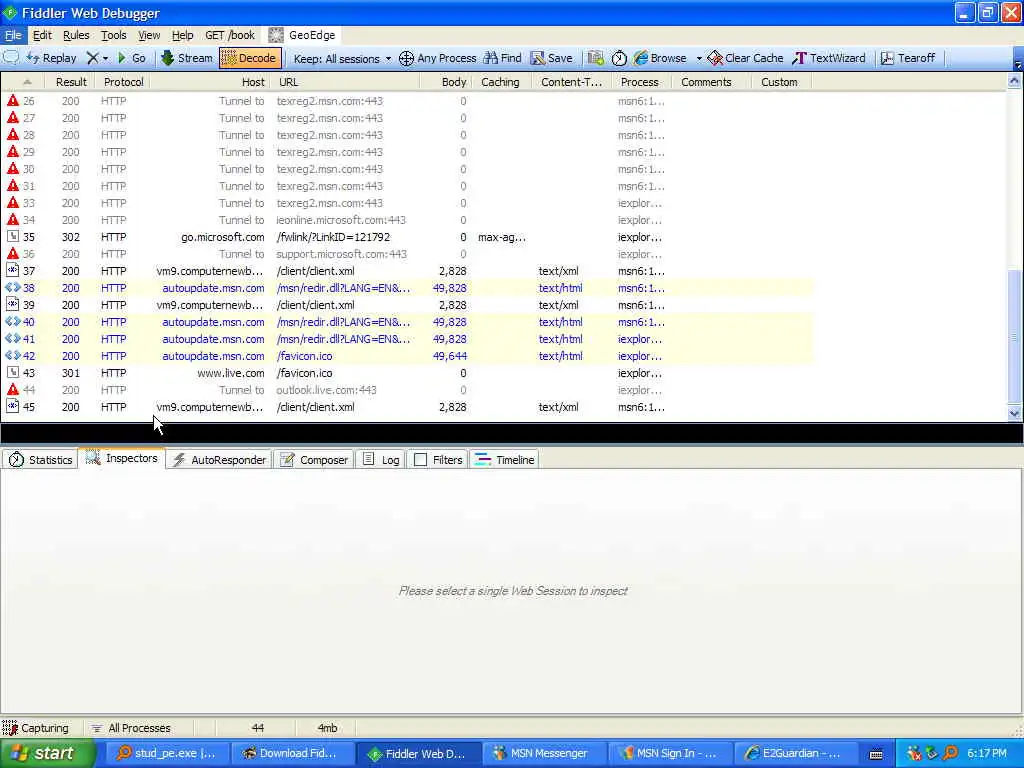Select session 42 /favicon.ico URL
The width and height of the screenshot is (1024, 768).
click(x=304, y=356)
